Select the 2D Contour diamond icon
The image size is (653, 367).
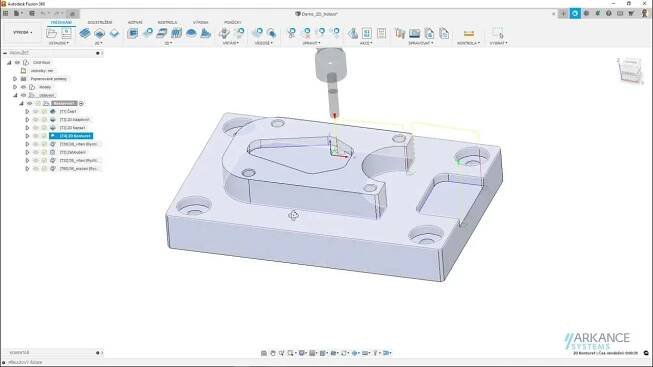click(114, 33)
